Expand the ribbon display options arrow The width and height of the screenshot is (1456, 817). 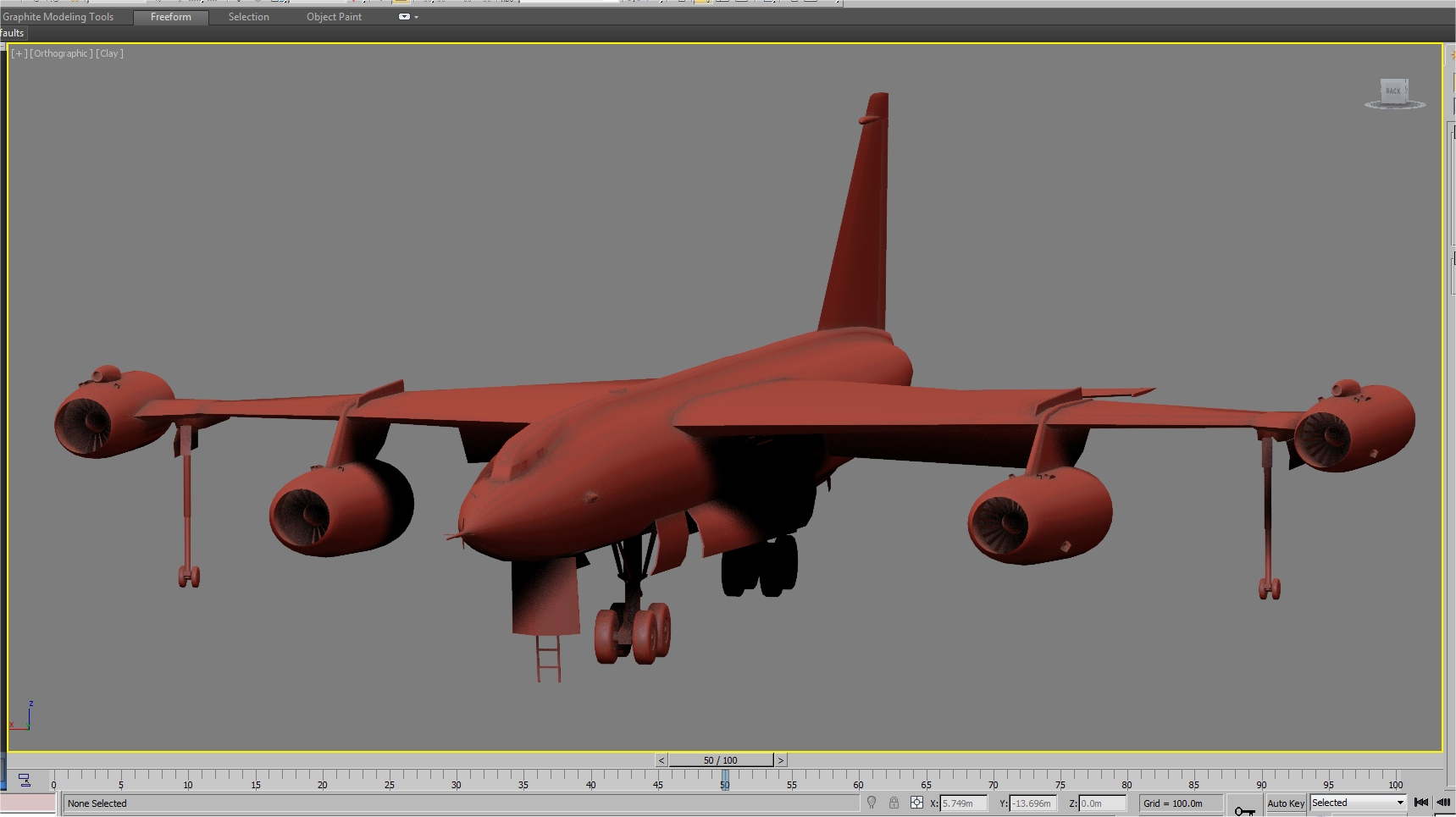[x=416, y=17]
